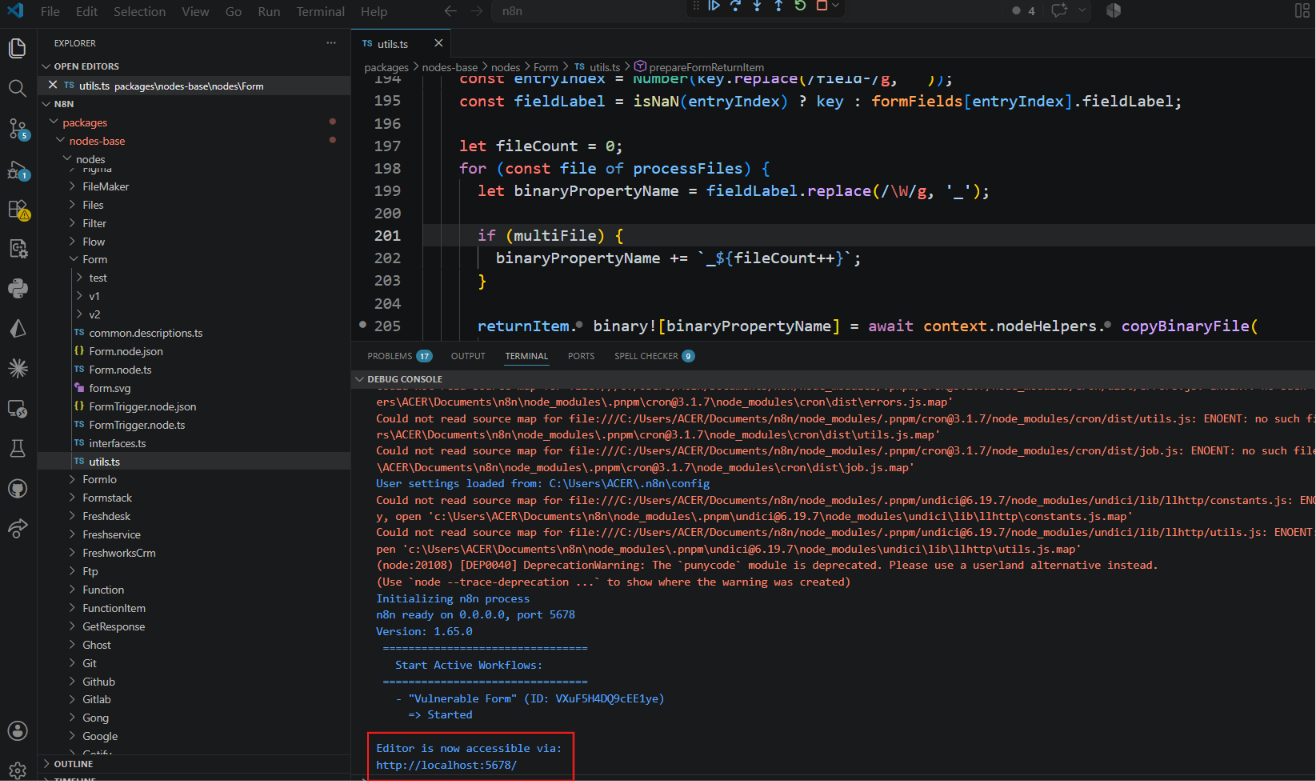Open Form.node.ts file
Image resolution: width=1316 pixels, height=781 pixels.
click(x=120, y=370)
